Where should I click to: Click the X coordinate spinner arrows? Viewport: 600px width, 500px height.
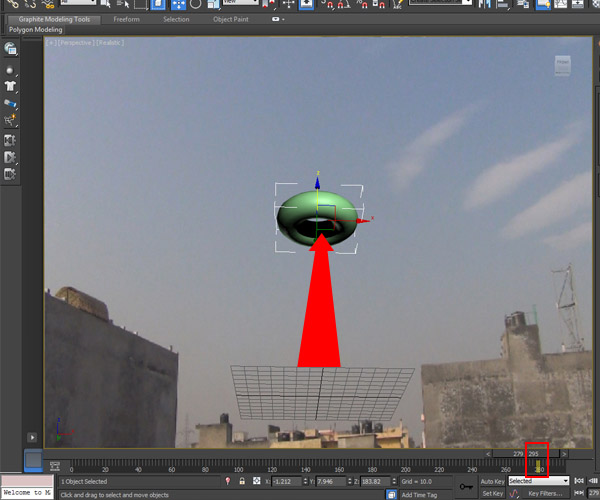click(x=305, y=481)
